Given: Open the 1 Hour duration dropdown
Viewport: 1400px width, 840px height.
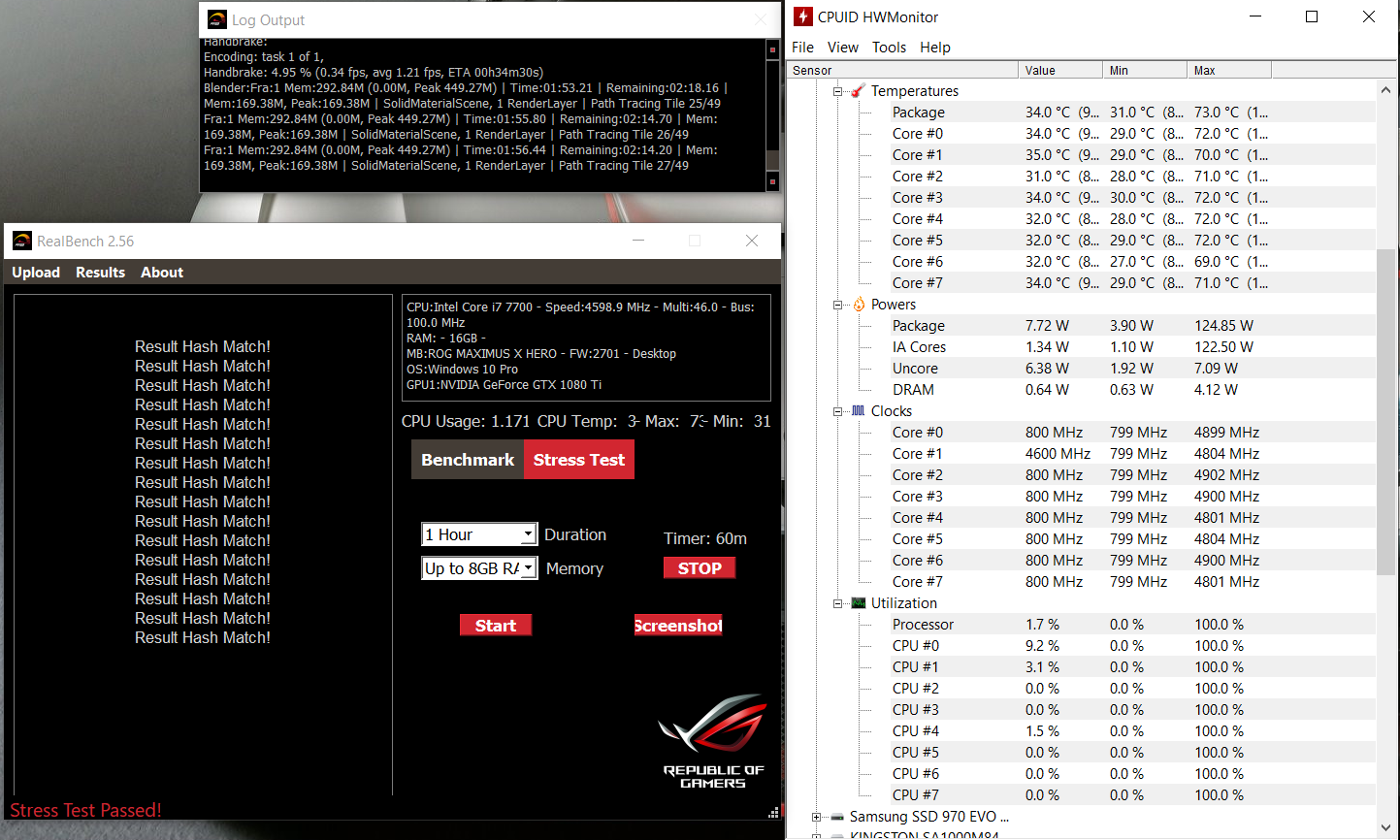Looking at the screenshot, I should coord(528,534).
